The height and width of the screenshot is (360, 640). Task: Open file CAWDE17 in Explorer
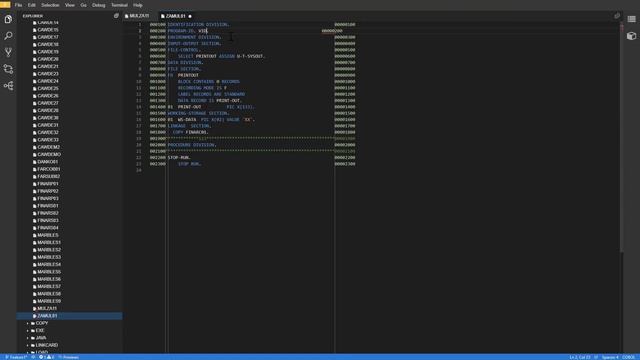coord(48,37)
